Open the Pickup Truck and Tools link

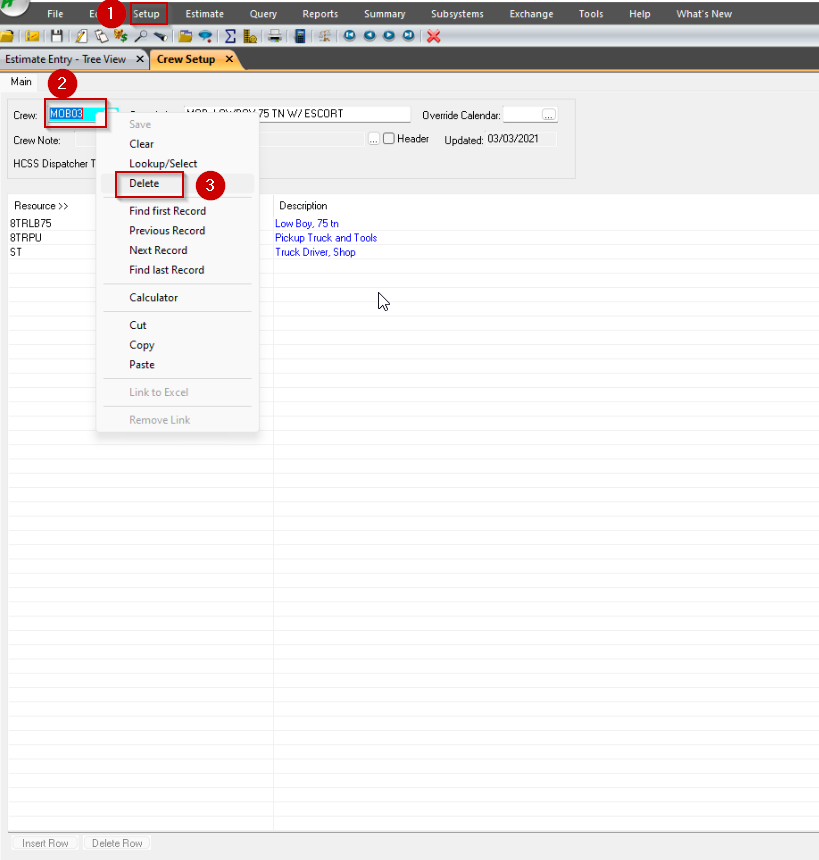tap(326, 237)
